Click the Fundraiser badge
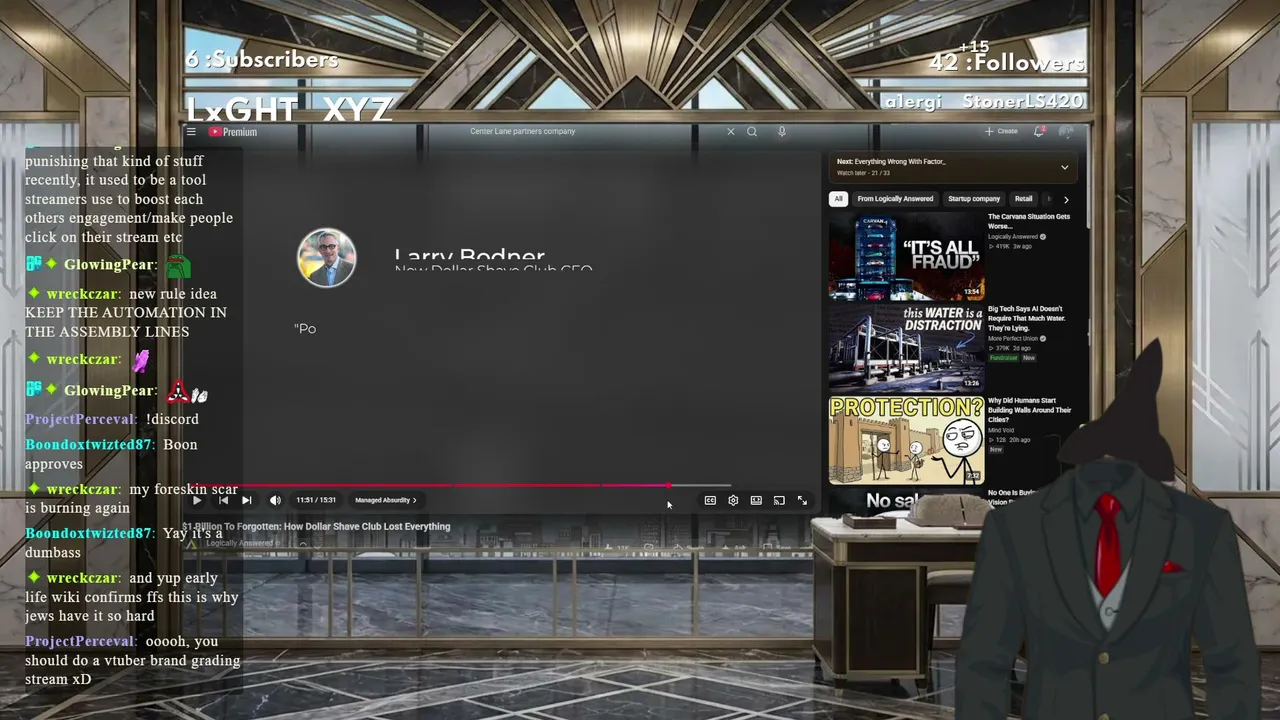Viewport: 1280px width, 720px height. 1003,358
